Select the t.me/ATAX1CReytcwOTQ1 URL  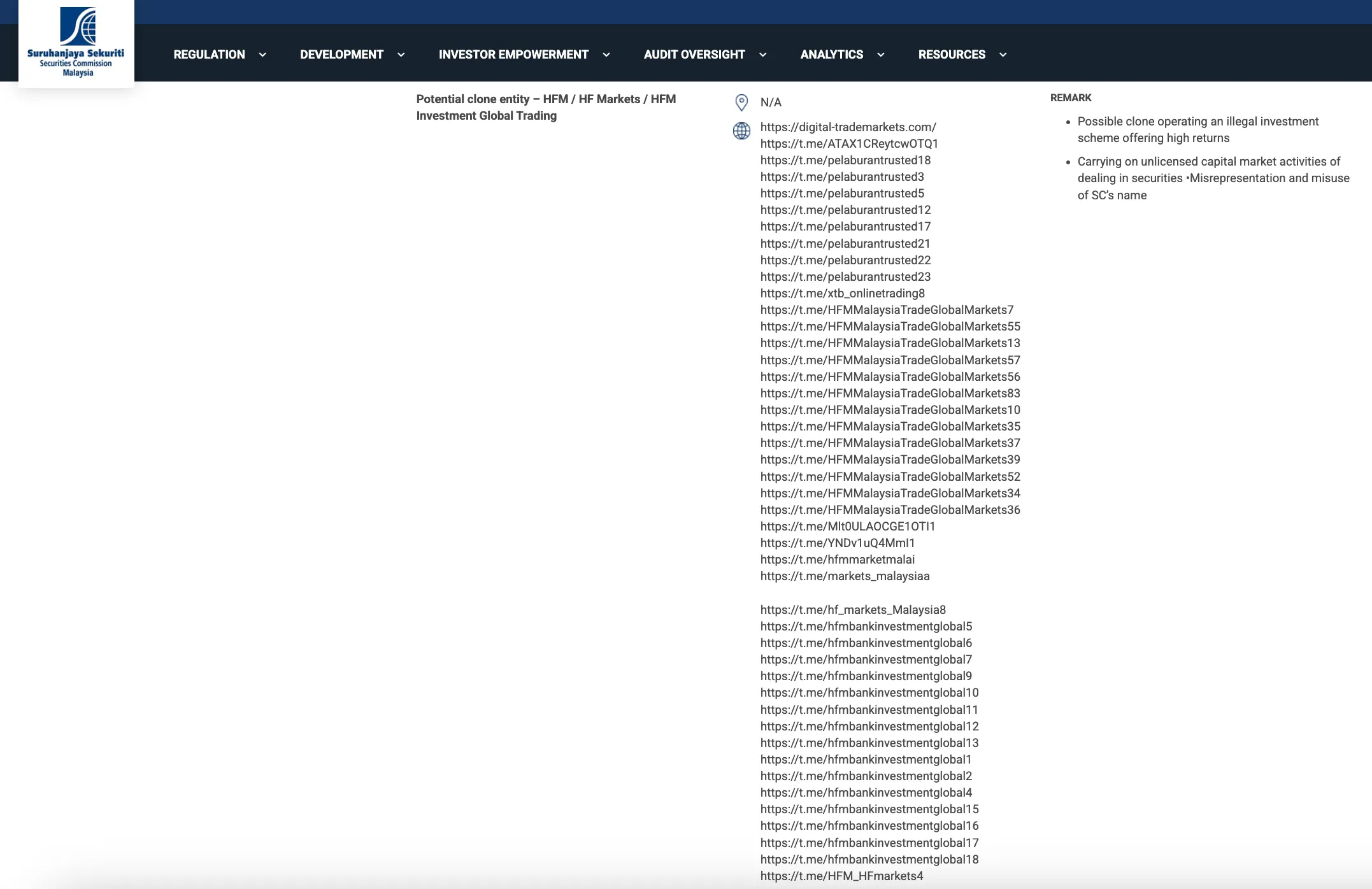(850, 144)
